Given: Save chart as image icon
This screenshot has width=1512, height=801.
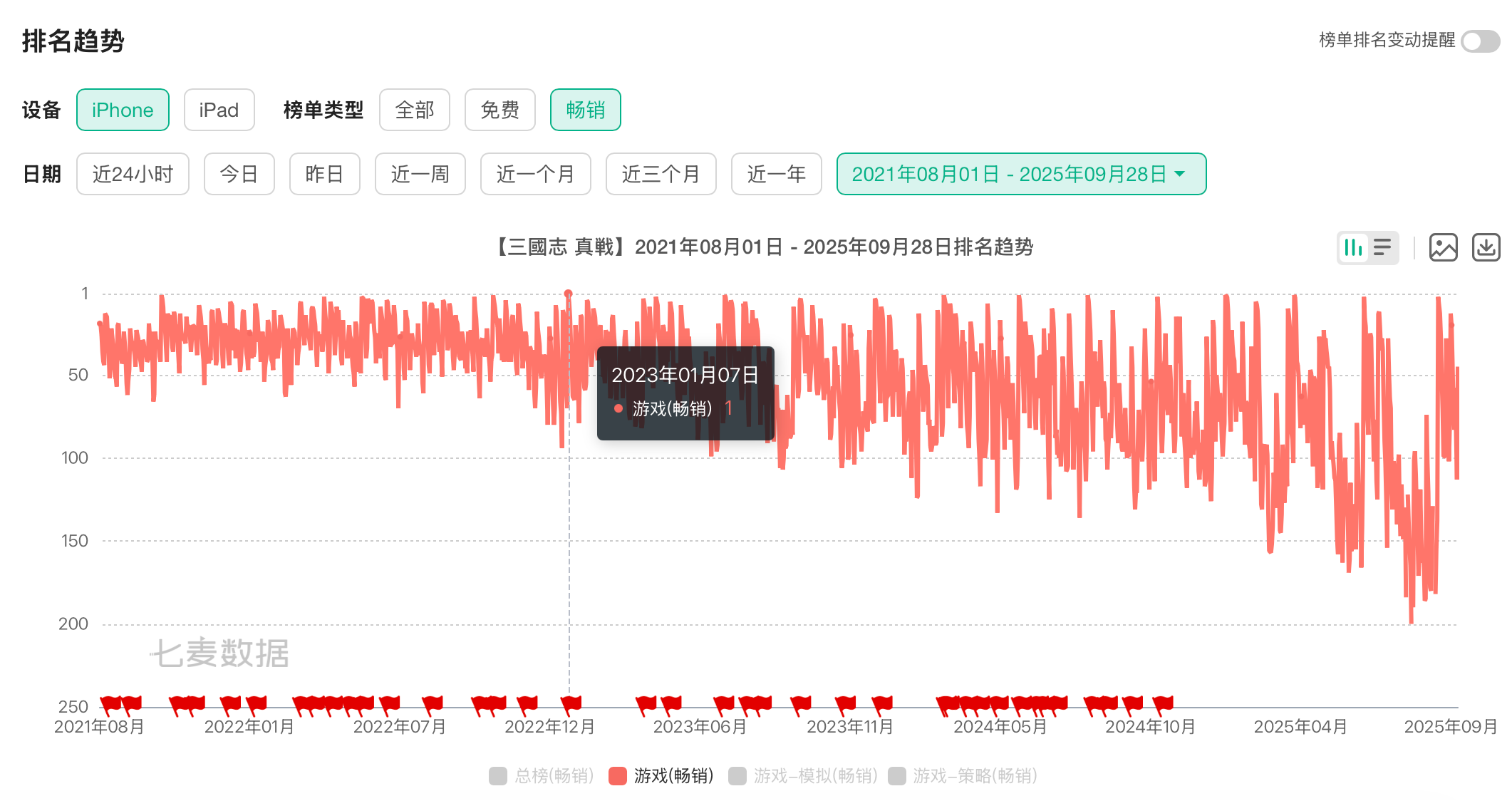Looking at the screenshot, I should [1443, 247].
